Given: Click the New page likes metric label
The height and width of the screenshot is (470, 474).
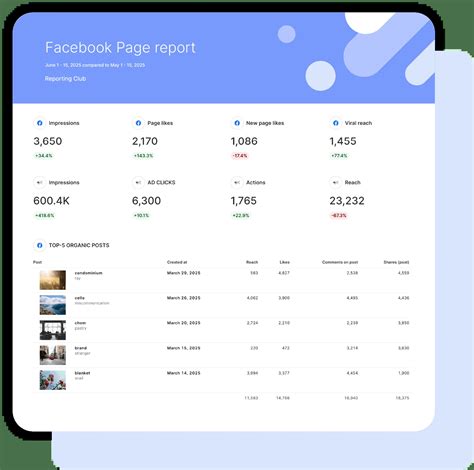Looking at the screenshot, I should (x=265, y=123).
